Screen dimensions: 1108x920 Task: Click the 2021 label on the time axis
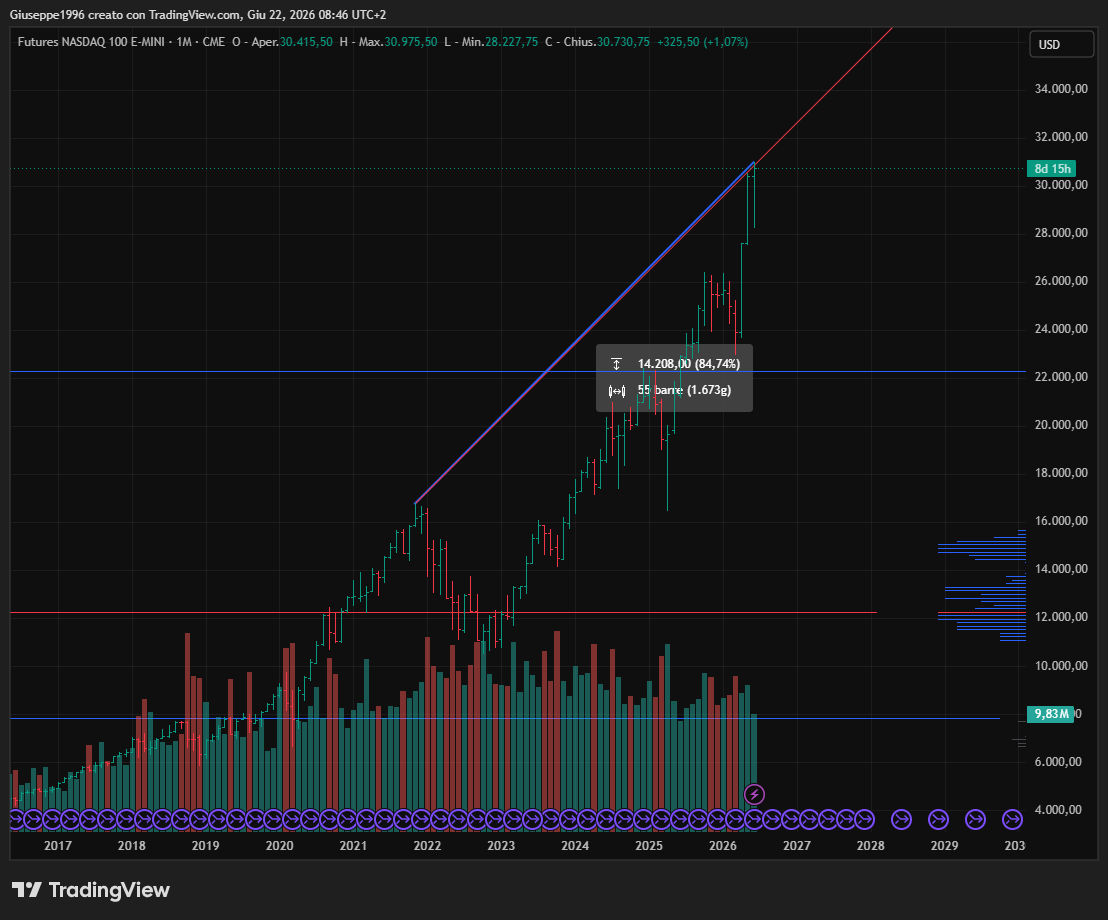click(x=353, y=846)
